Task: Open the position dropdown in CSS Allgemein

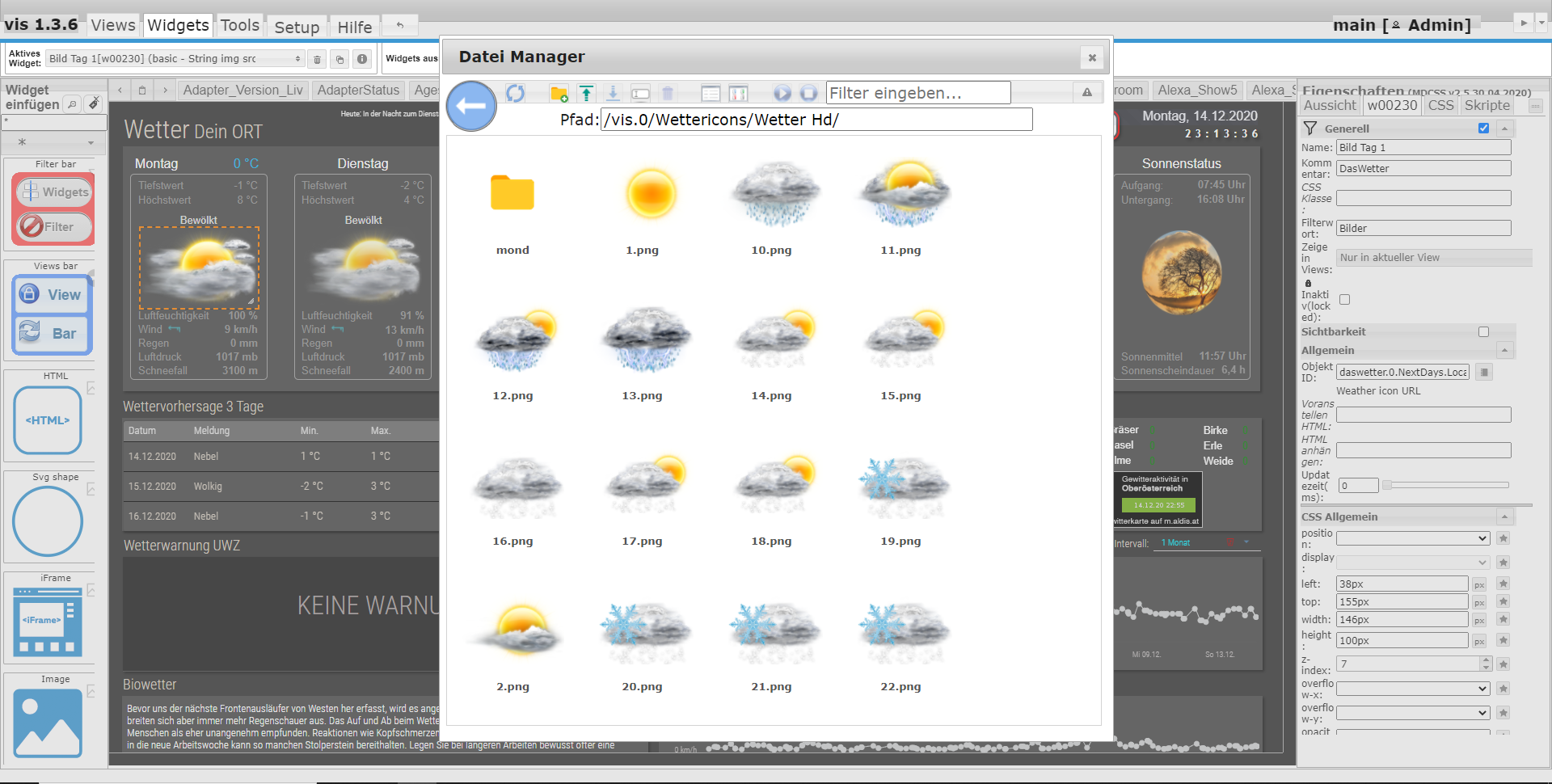Action: click(1413, 538)
